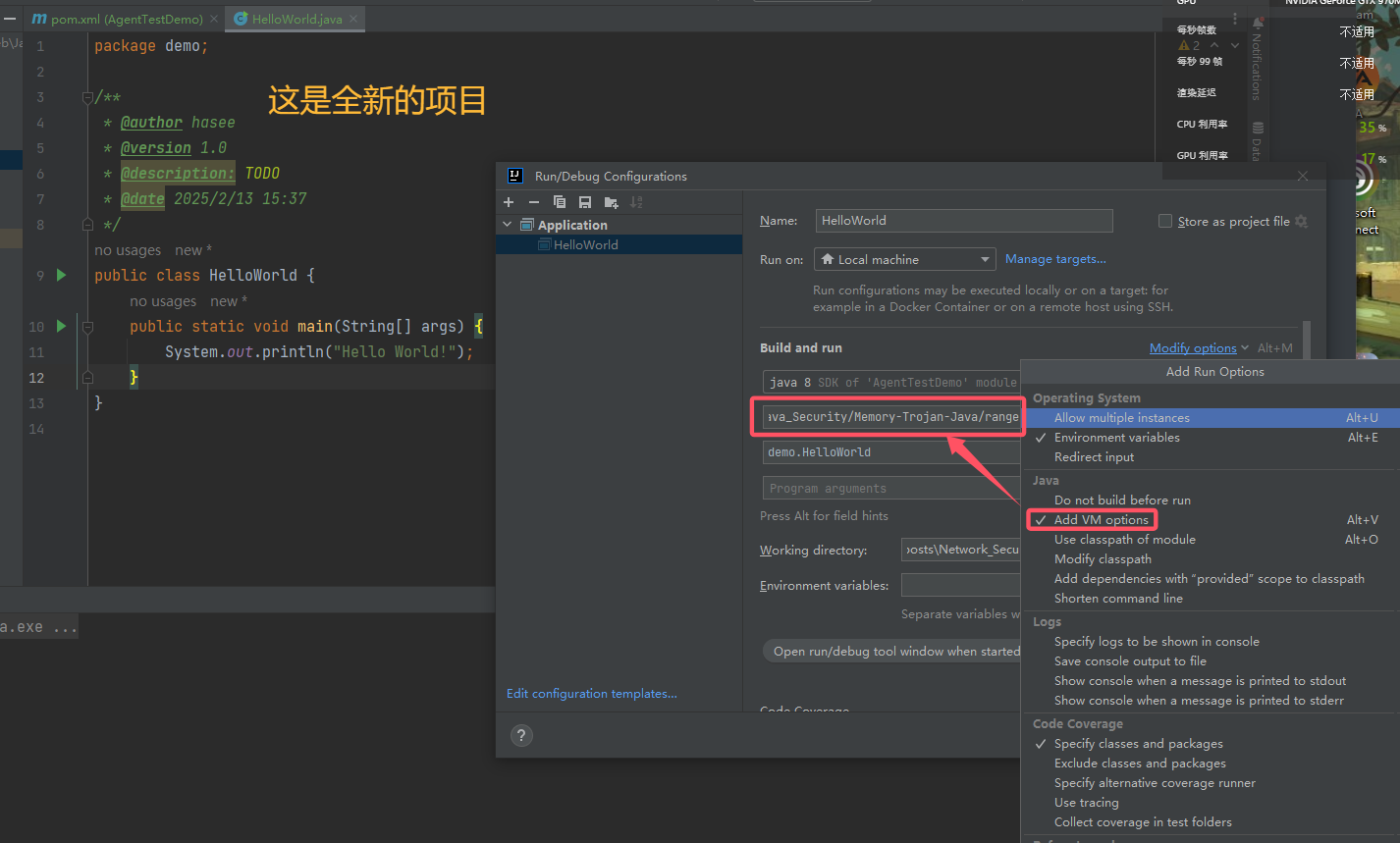Click the run gutter arrow beside main method
Image resolution: width=1400 pixels, height=843 pixels.
click(x=61, y=326)
